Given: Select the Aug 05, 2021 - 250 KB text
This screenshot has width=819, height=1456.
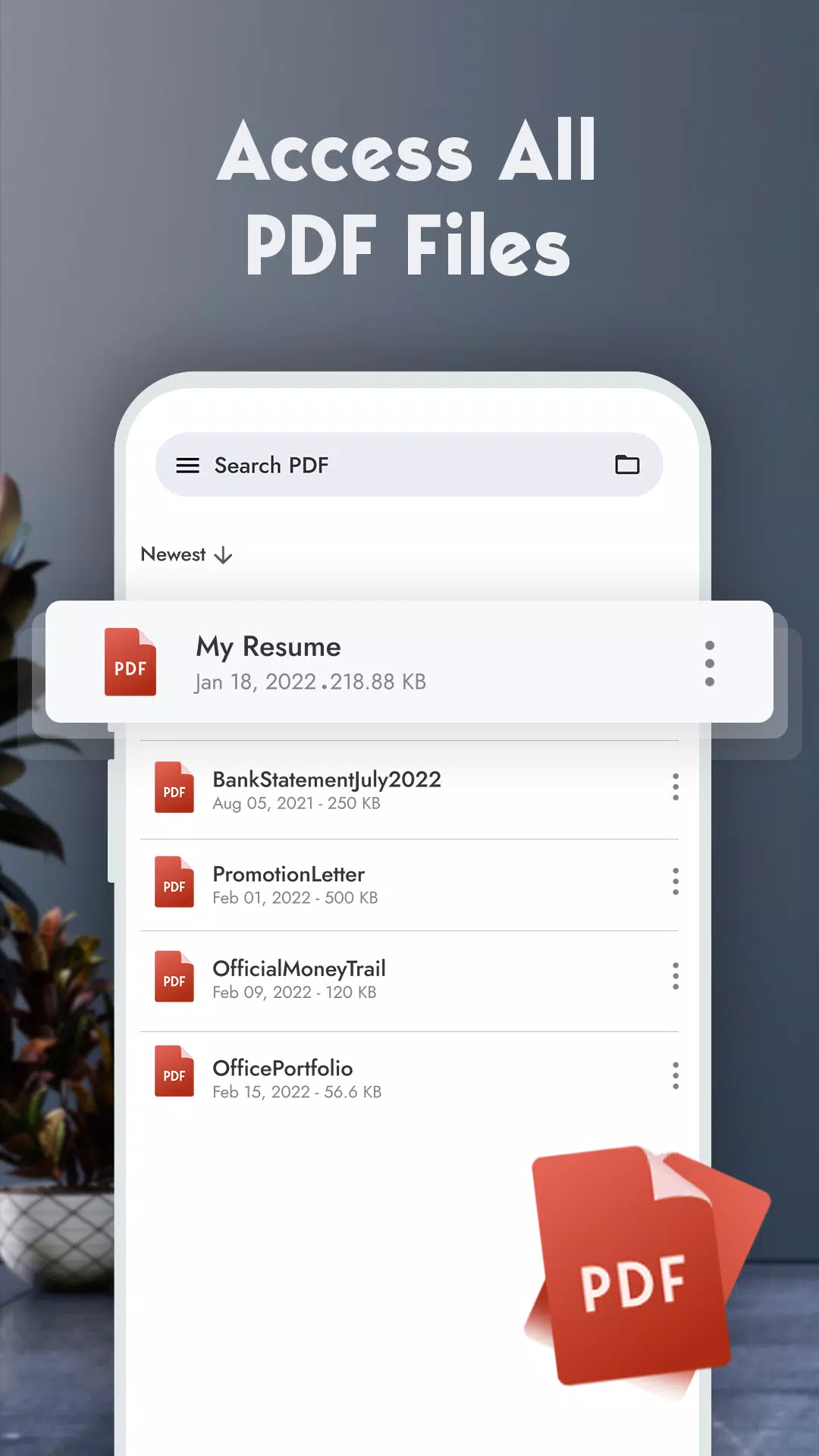Looking at the screenshot, I should [x=297, y=803].
